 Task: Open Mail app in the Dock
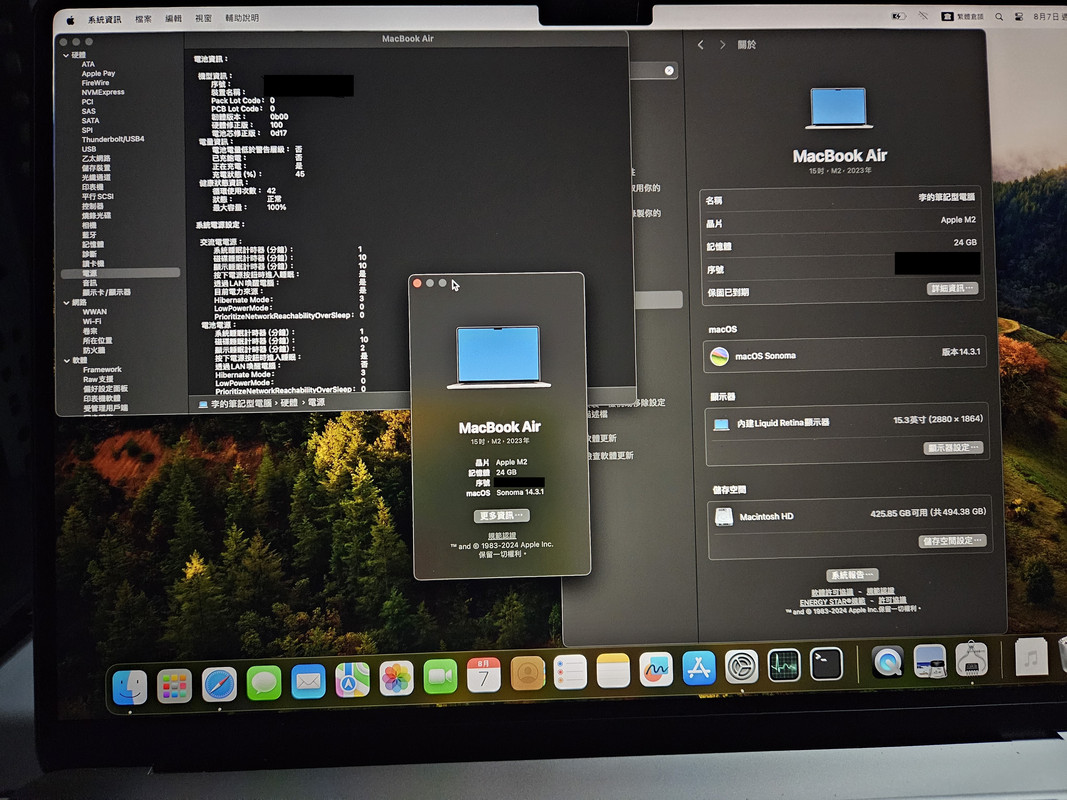click(x=308, y=682)
